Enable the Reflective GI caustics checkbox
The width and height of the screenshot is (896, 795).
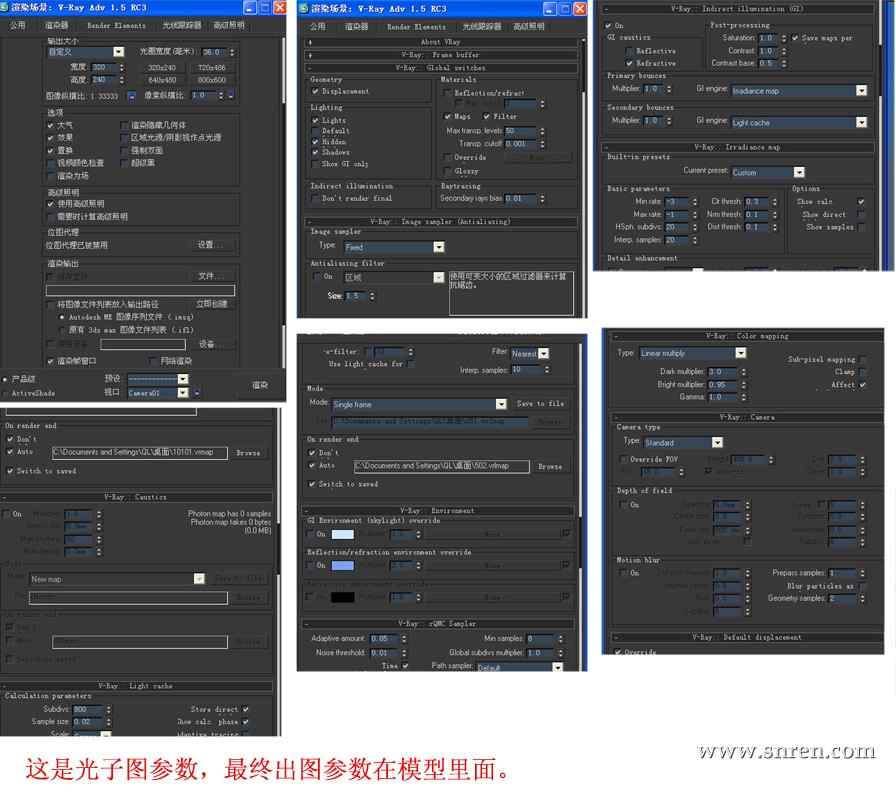tap(629, 51)
